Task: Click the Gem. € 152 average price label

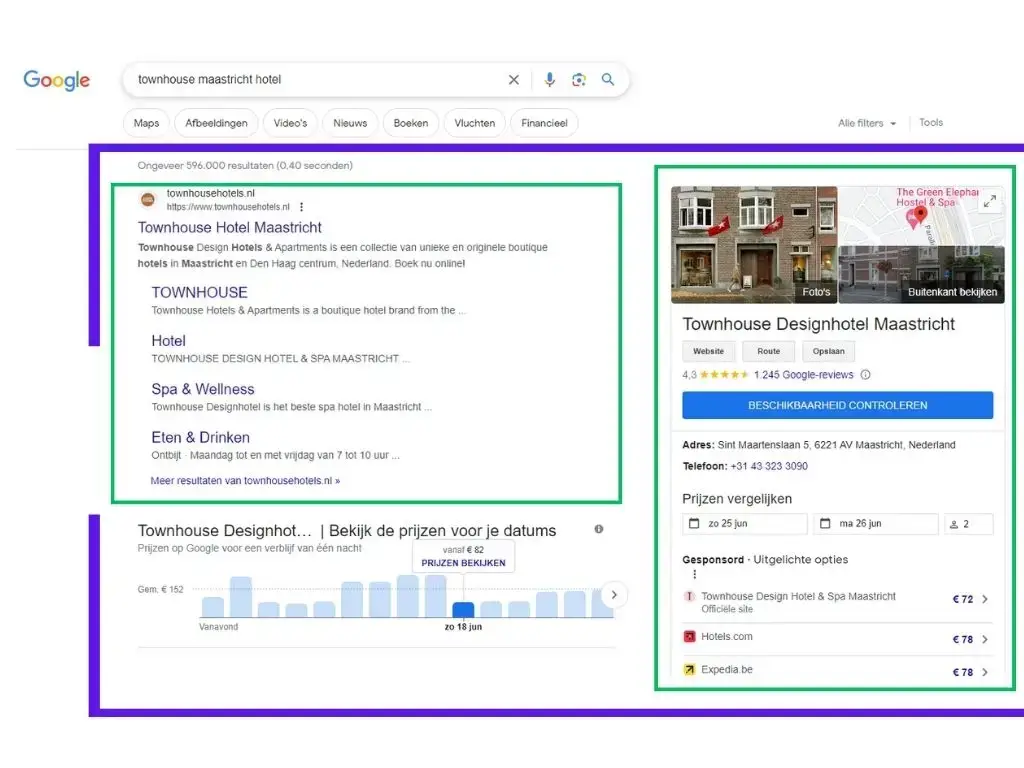Action: [161, 589]
